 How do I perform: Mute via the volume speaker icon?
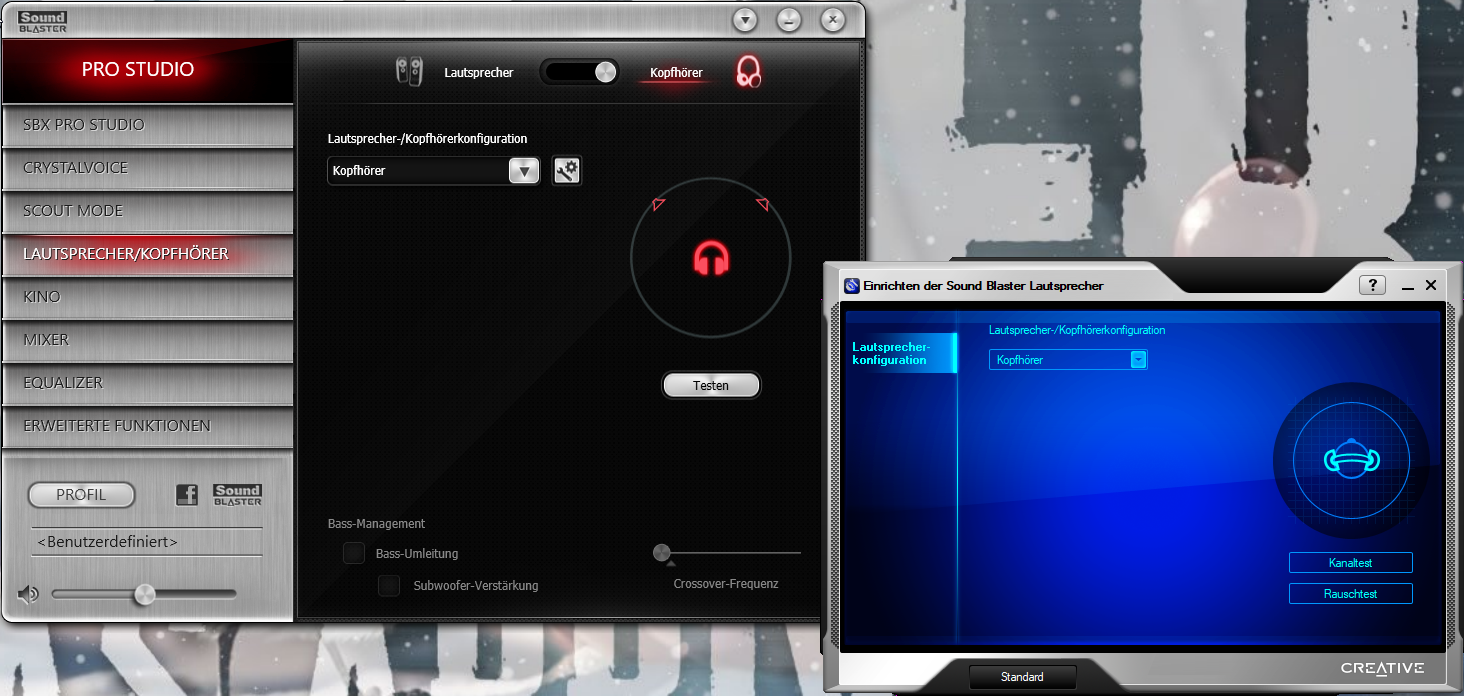28,595
